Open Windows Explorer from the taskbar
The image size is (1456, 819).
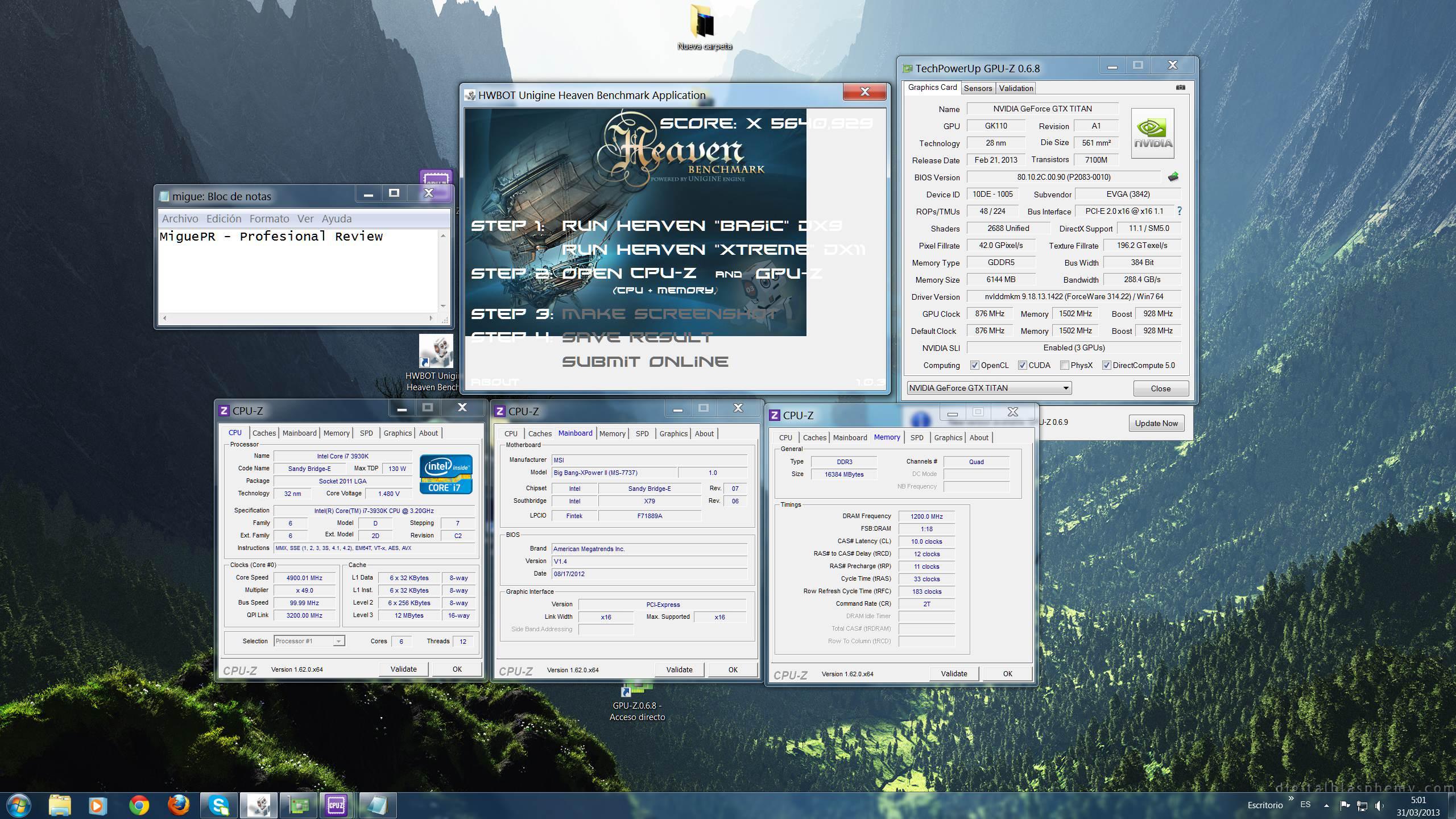pos(59,805)
